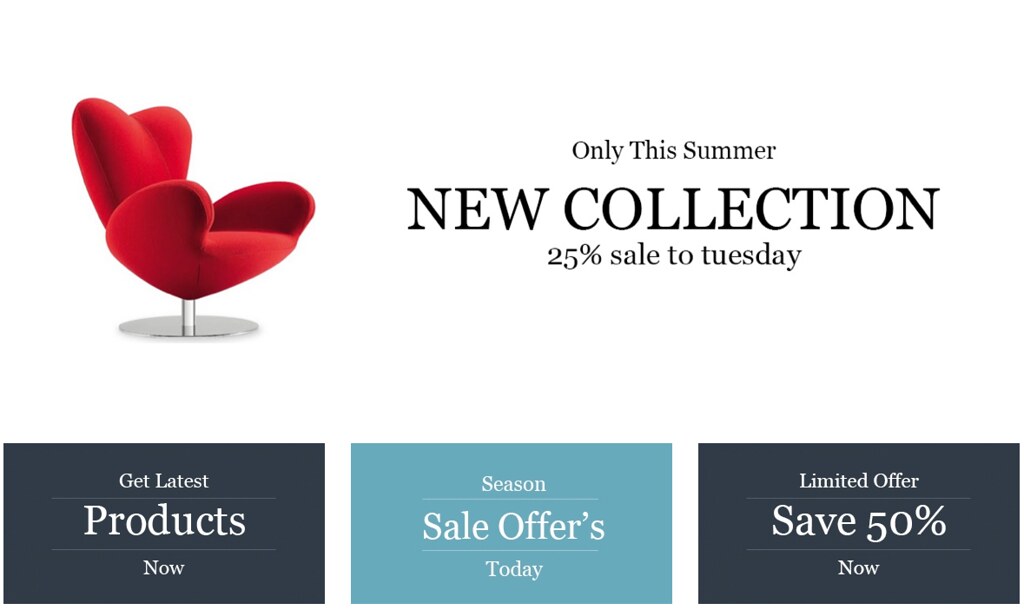Click the red heart-shaped chair image
The height and width of the screenshot is (610, 1024).
point(192,217)
